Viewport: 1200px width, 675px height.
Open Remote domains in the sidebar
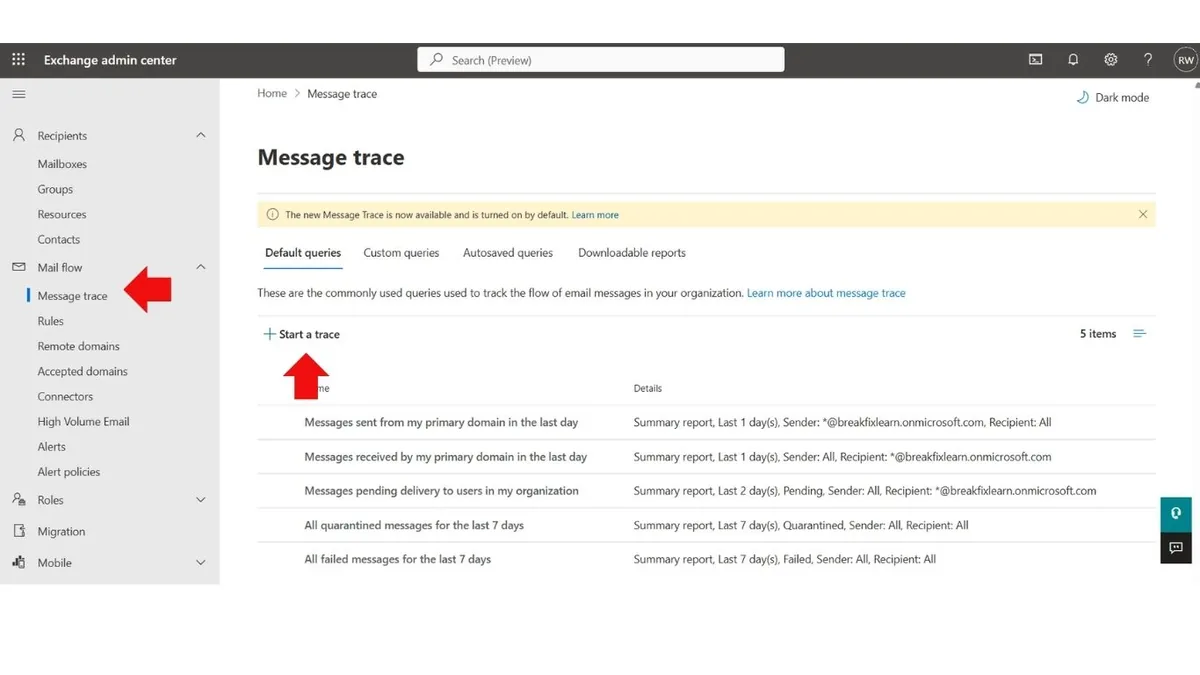pyautogui.click(x=78, y=346)
